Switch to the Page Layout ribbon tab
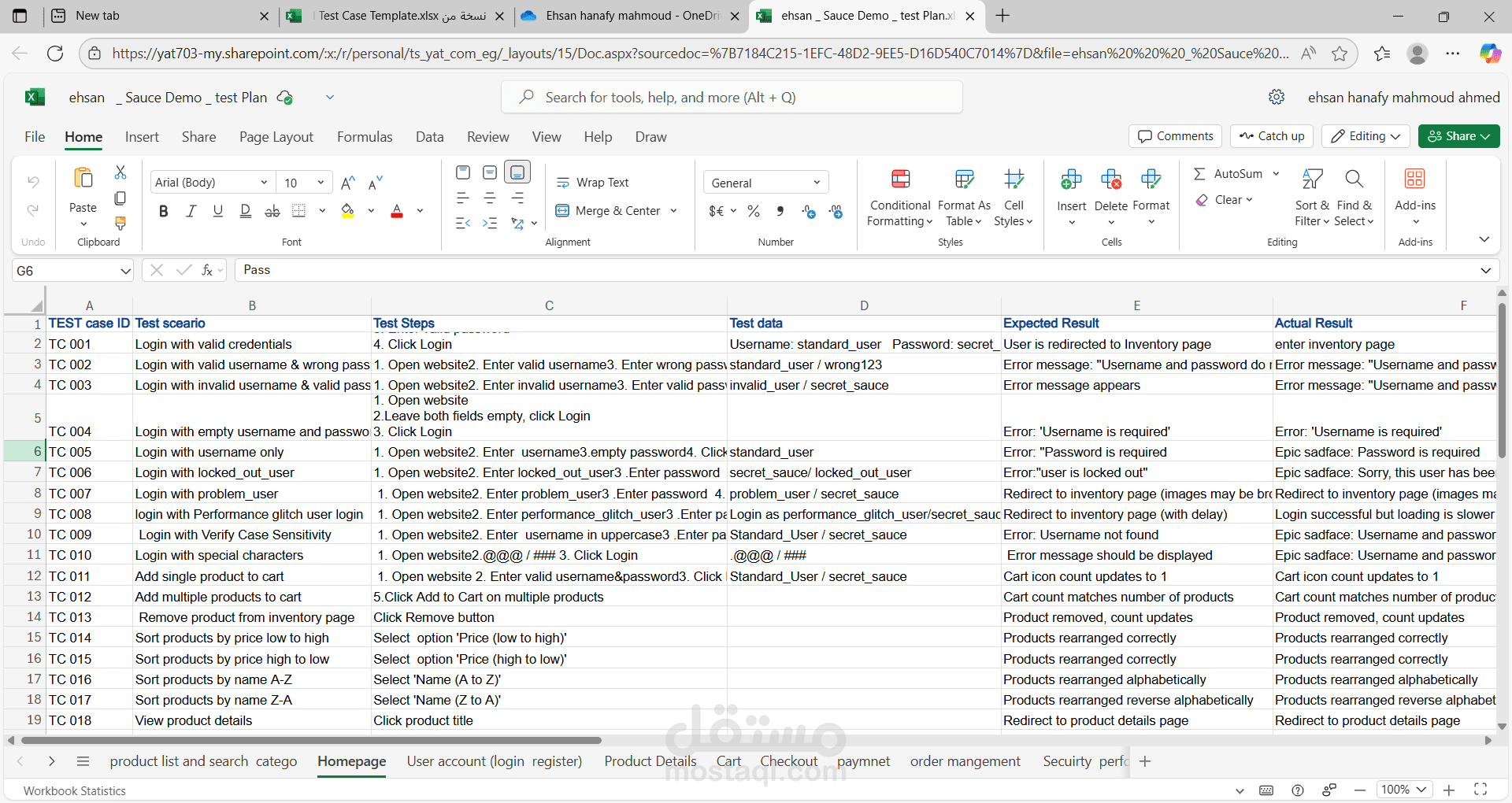 (276, 137)
